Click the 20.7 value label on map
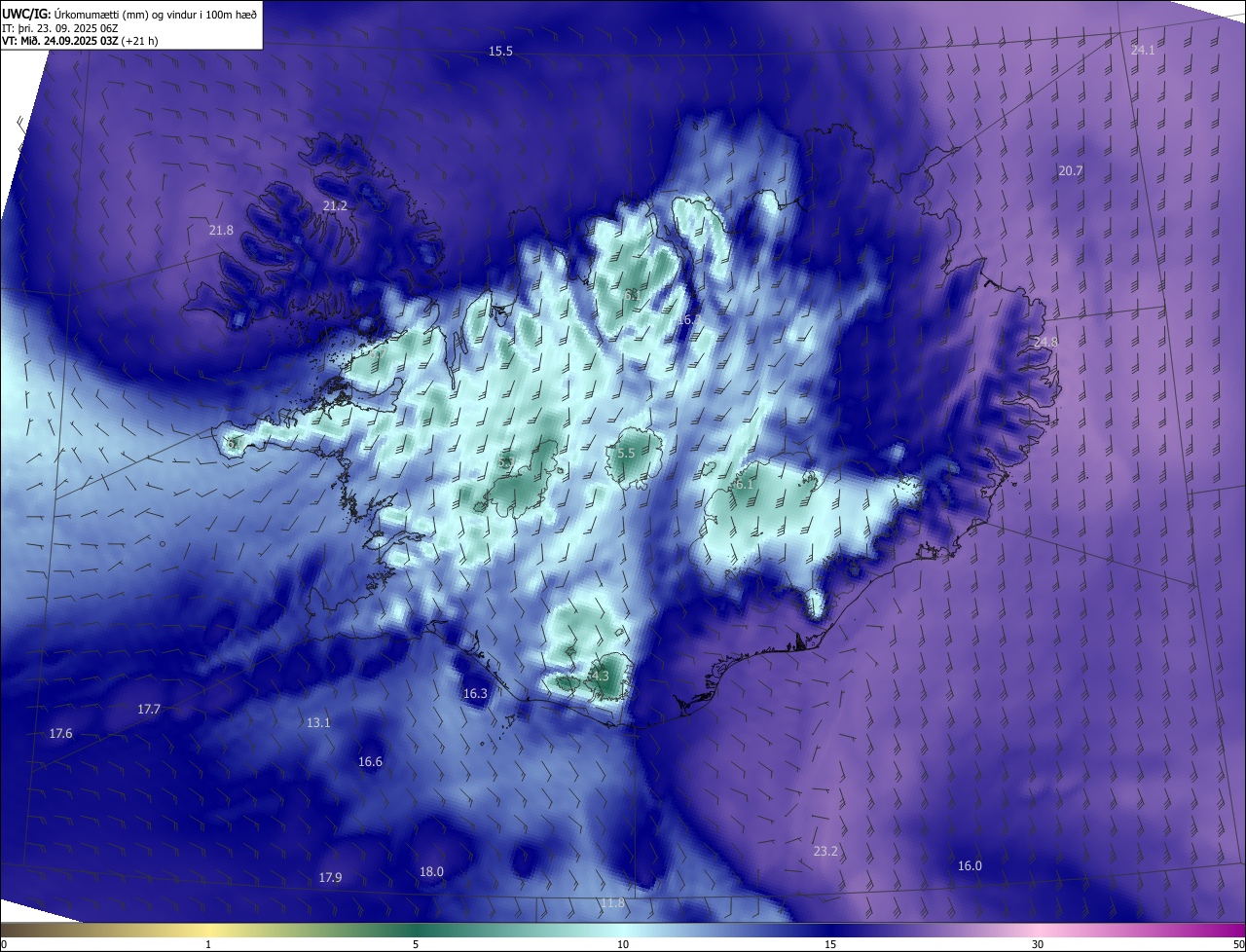This screenshot has width=1246, height=952. click(x=1071, y=170)
